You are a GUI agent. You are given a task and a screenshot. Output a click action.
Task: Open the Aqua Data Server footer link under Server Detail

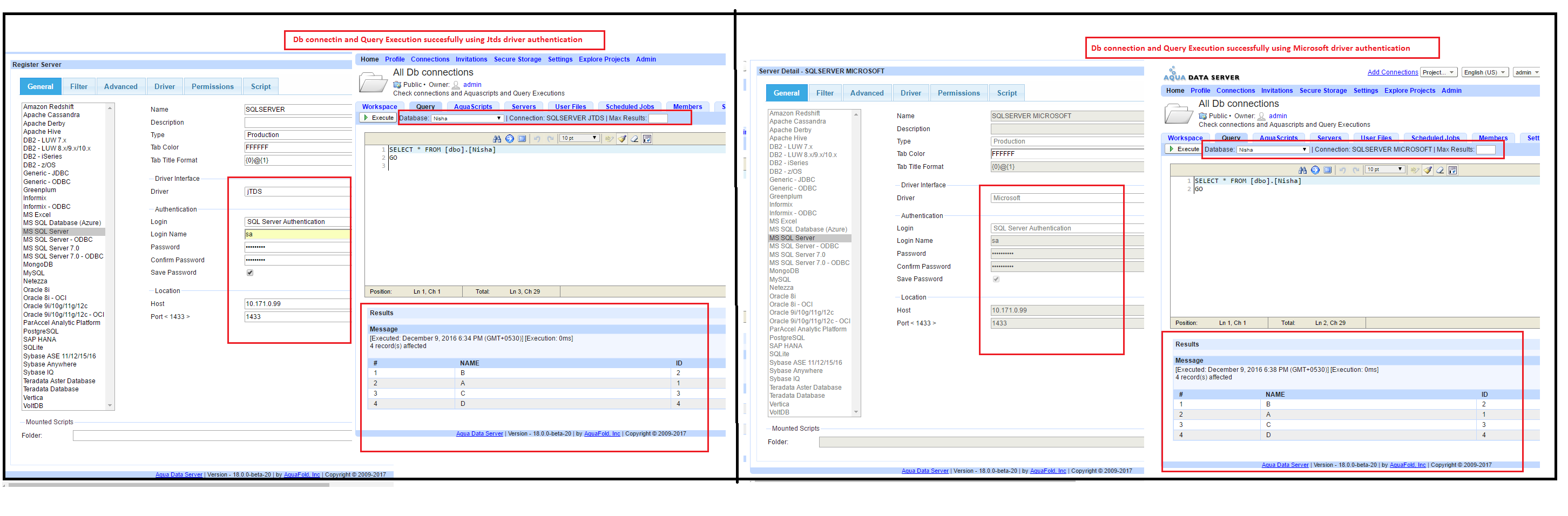924,471
